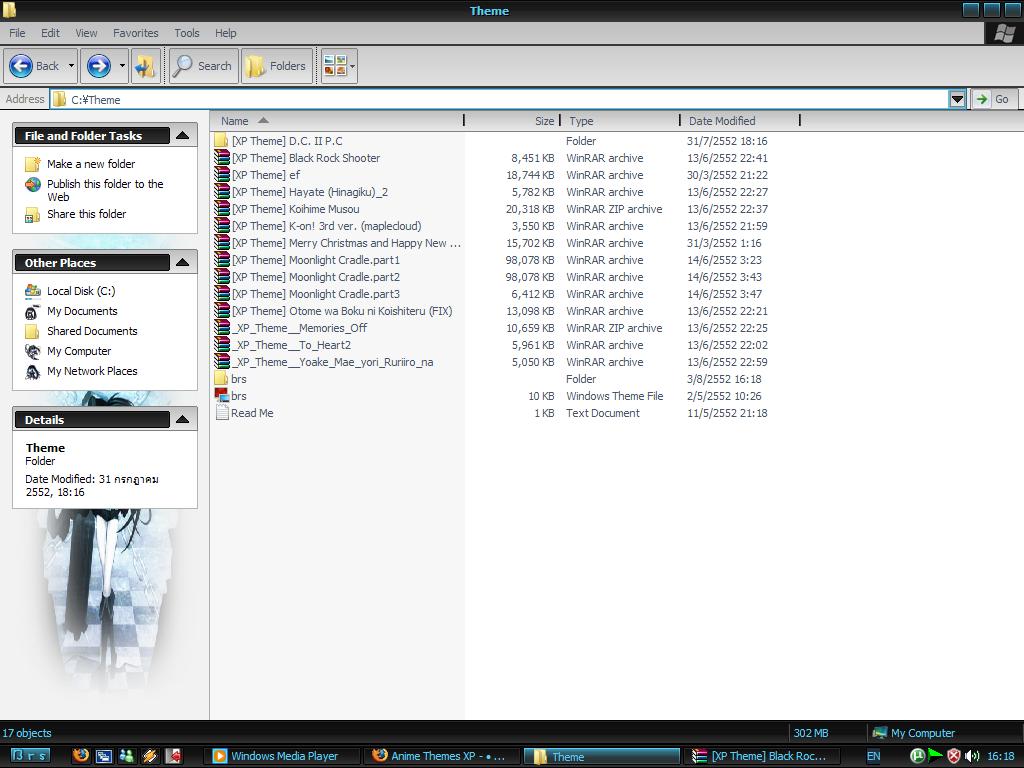Select _XP_Theme__Memories_Off archive icon
Screen dimensions: 1024x768
221,327
